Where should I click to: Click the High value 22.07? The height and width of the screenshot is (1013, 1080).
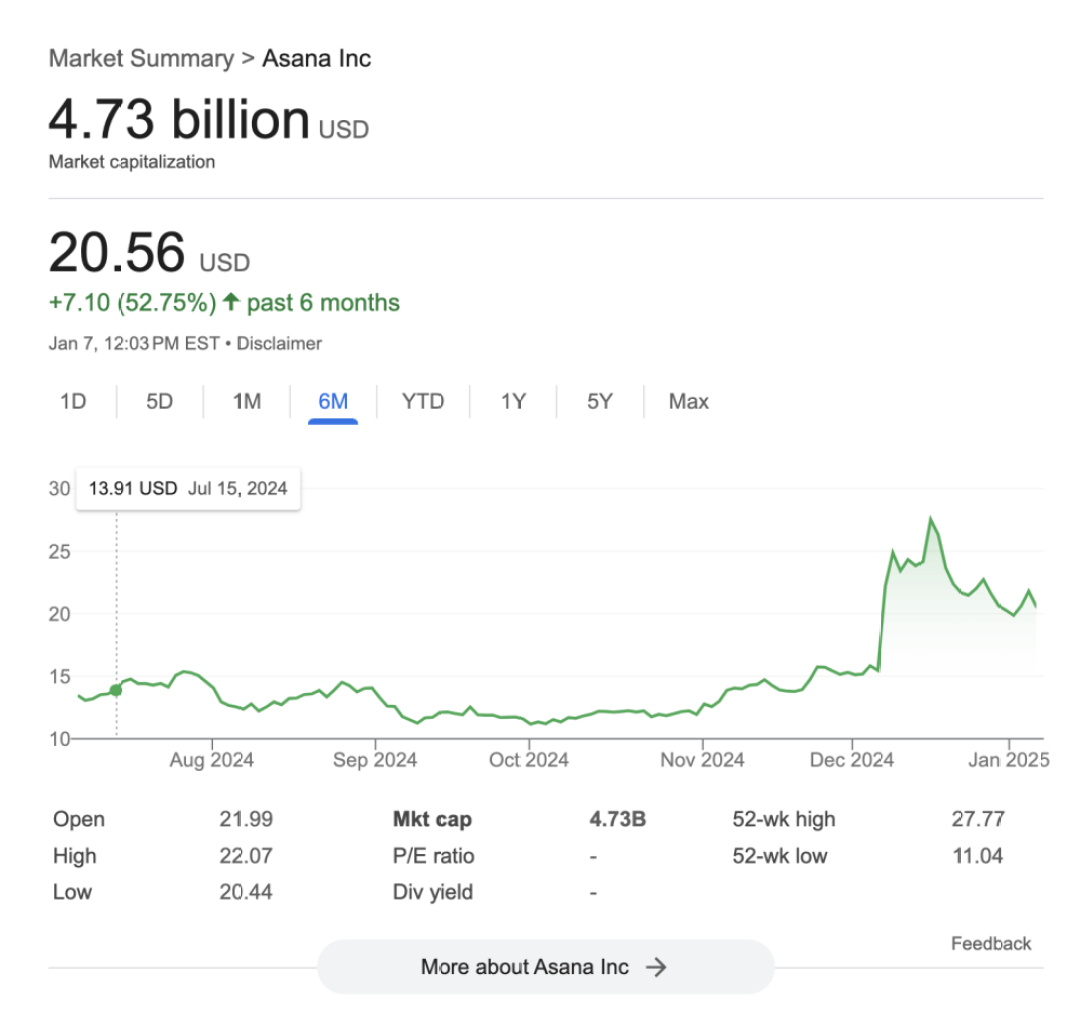pyautogui.click(x=246, y=856)
